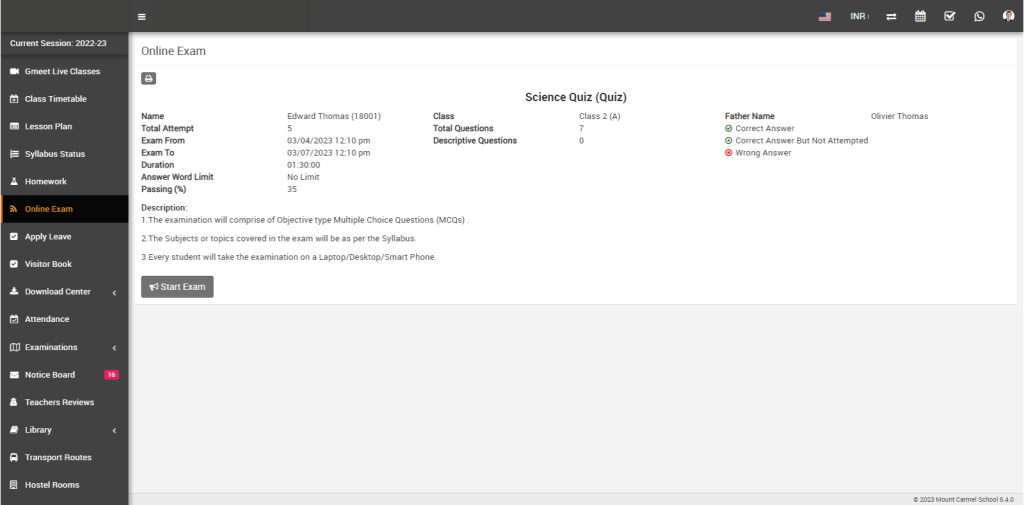Open the task checklist icon
Viewport: 1024px width, 505px height.
[x=950, y=16]
